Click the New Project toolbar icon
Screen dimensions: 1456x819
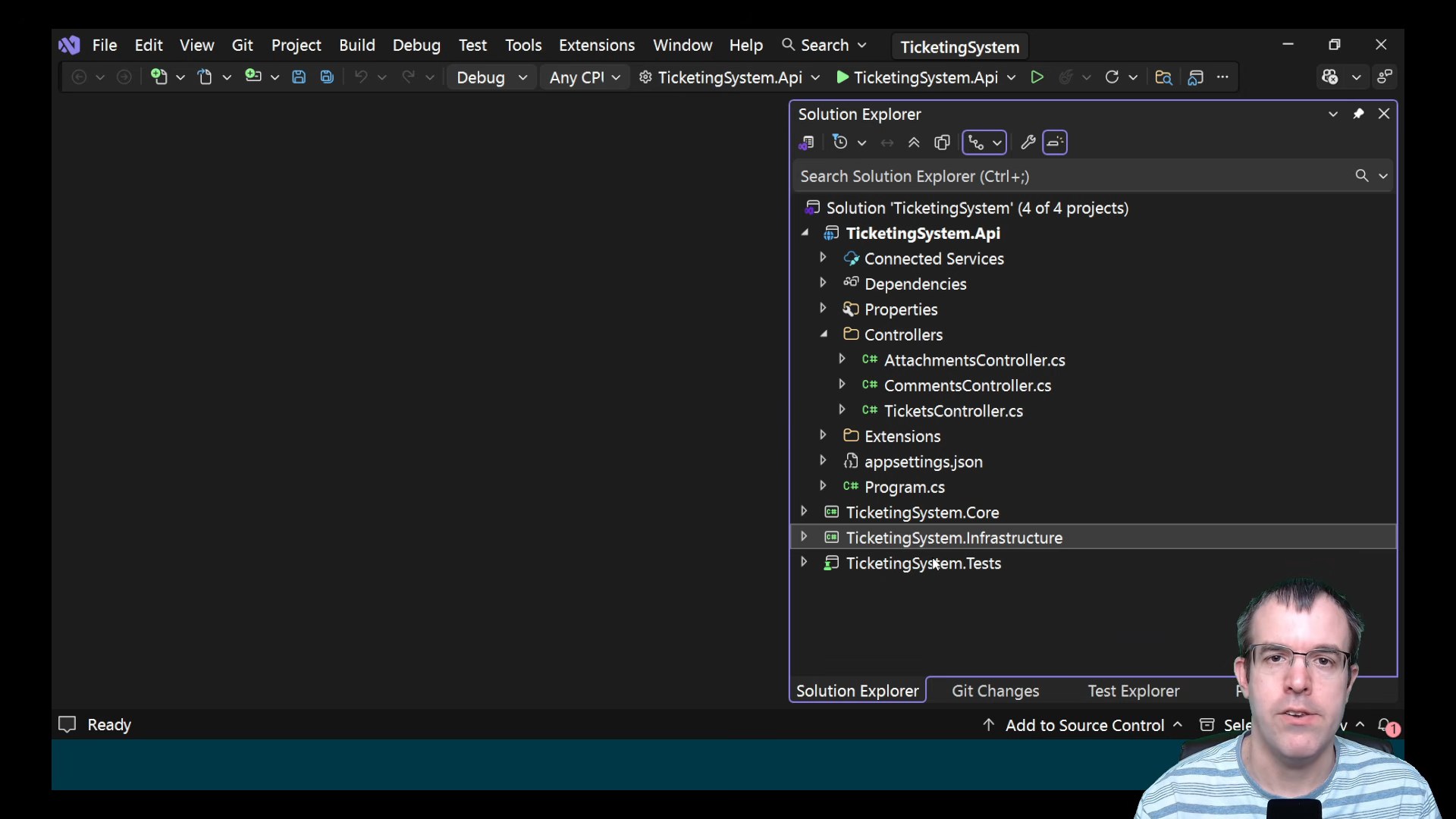158,77
